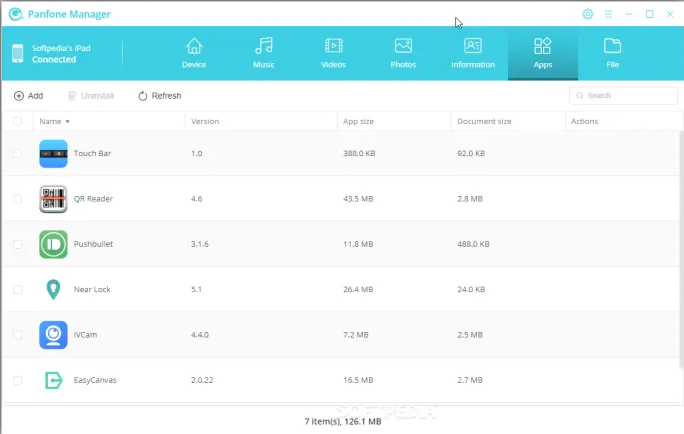Click the 7.2 MB app size
684x434 pixels.
356,335
